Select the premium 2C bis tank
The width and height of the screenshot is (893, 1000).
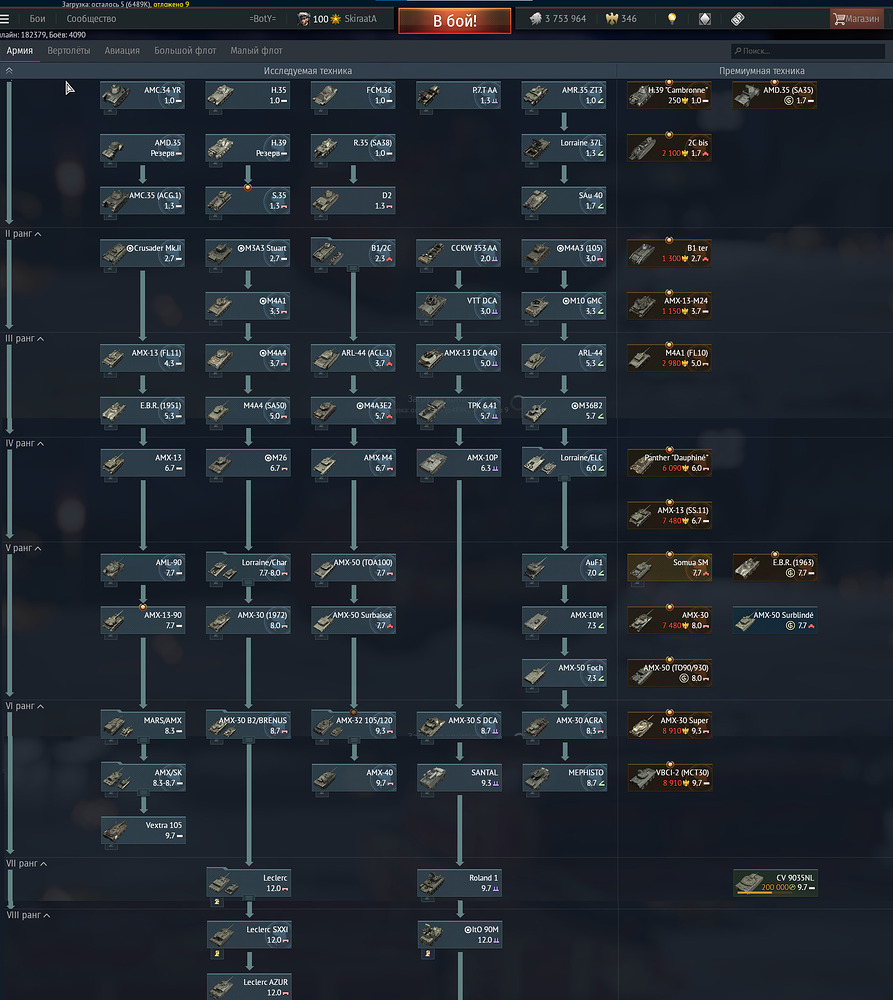668,148
